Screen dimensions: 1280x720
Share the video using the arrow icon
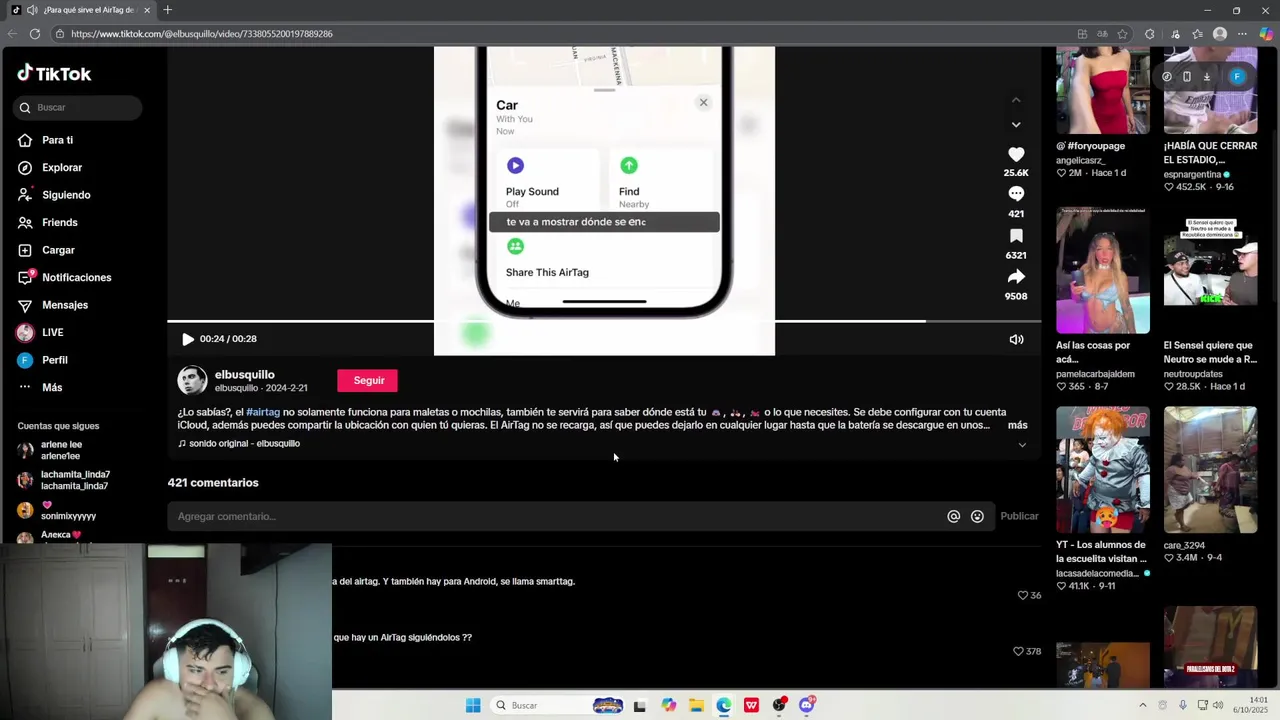point(1016,277)
